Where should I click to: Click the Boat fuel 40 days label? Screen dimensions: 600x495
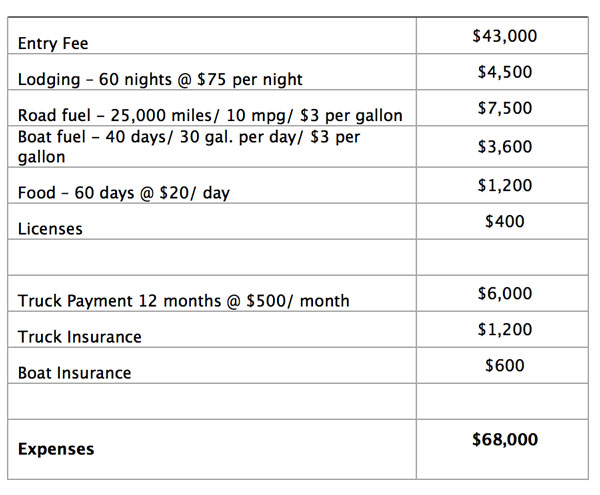(x=188, y=147)
